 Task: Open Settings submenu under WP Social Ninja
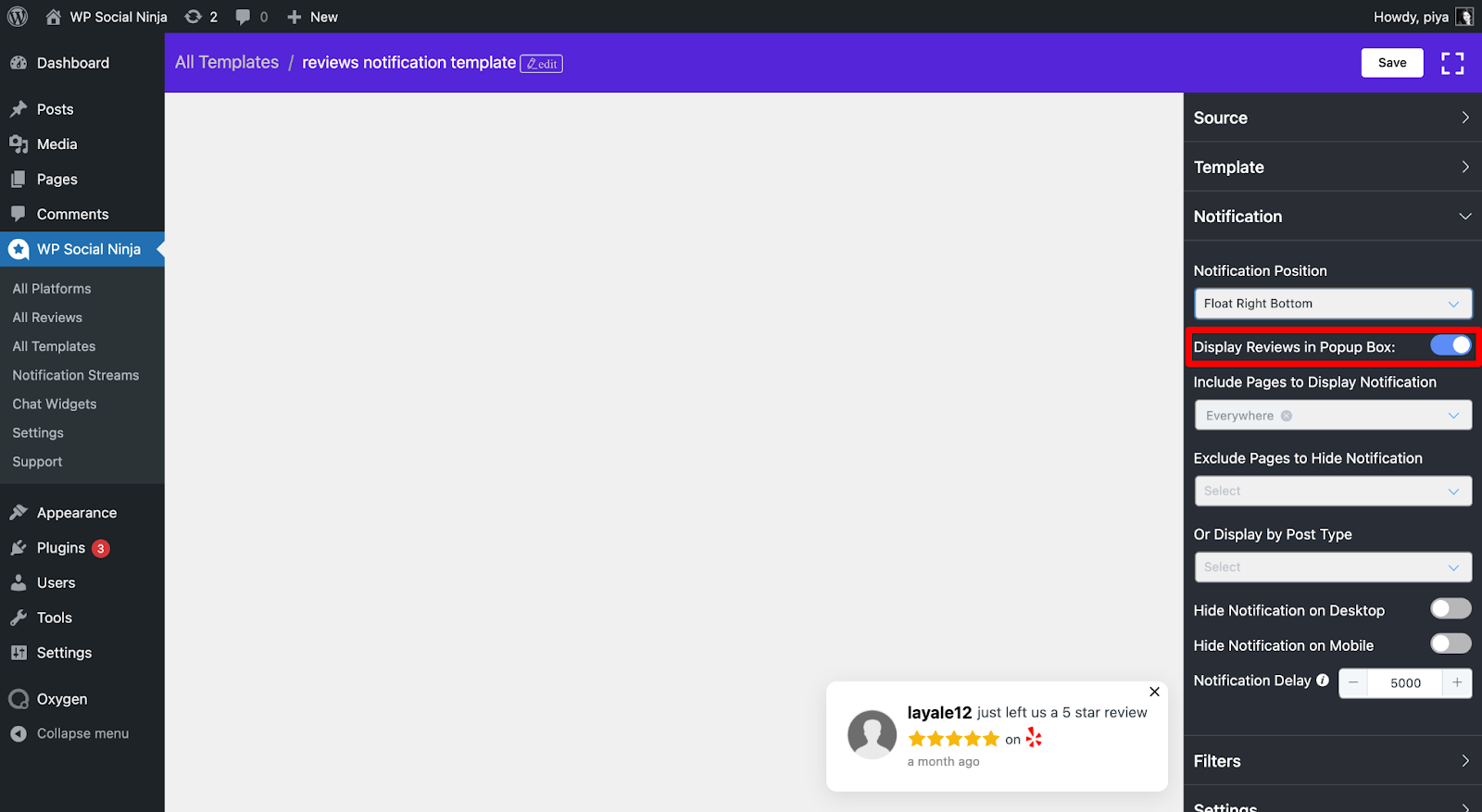(x=38, y=432)
